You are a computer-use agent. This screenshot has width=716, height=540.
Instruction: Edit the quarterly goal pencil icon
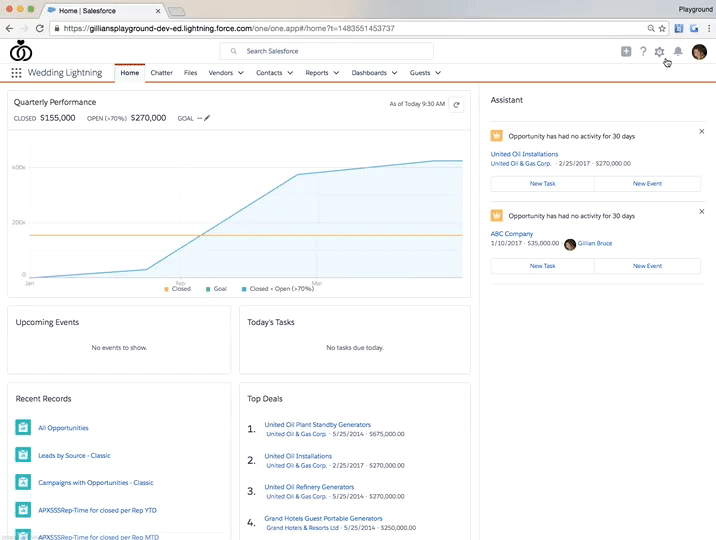click(x=207, y=118)
